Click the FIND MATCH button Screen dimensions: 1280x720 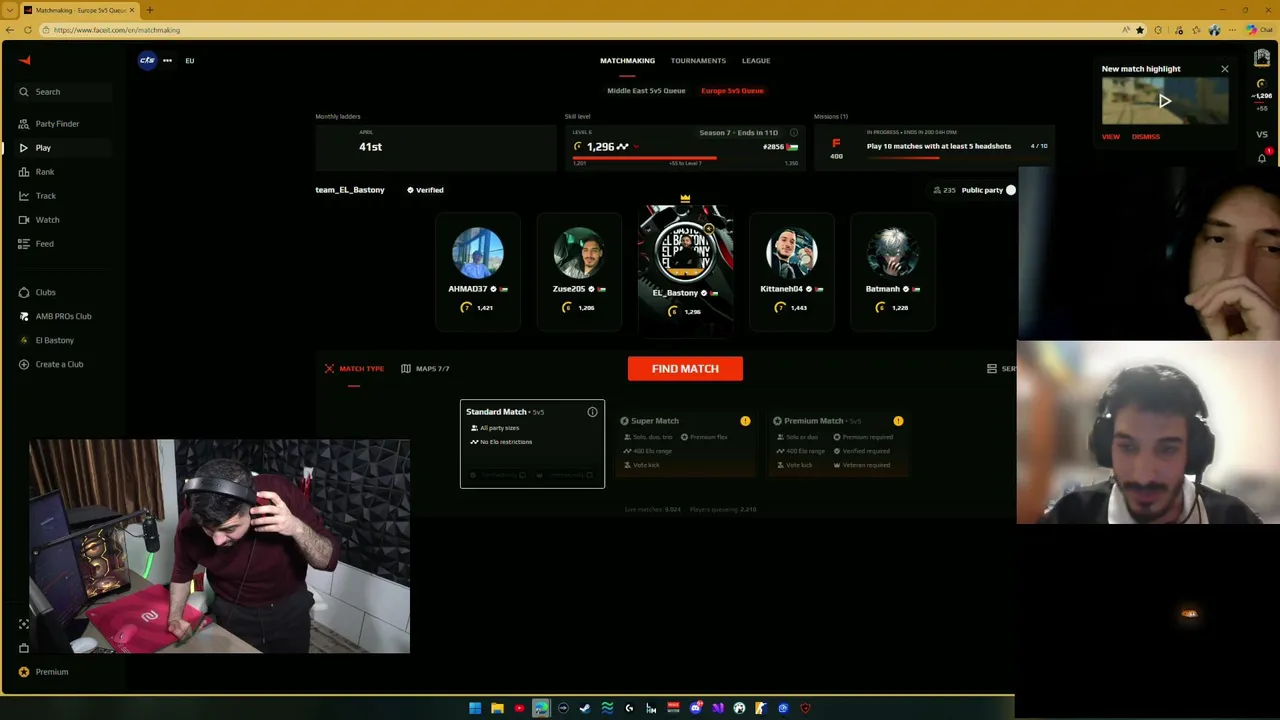(685, 369)
